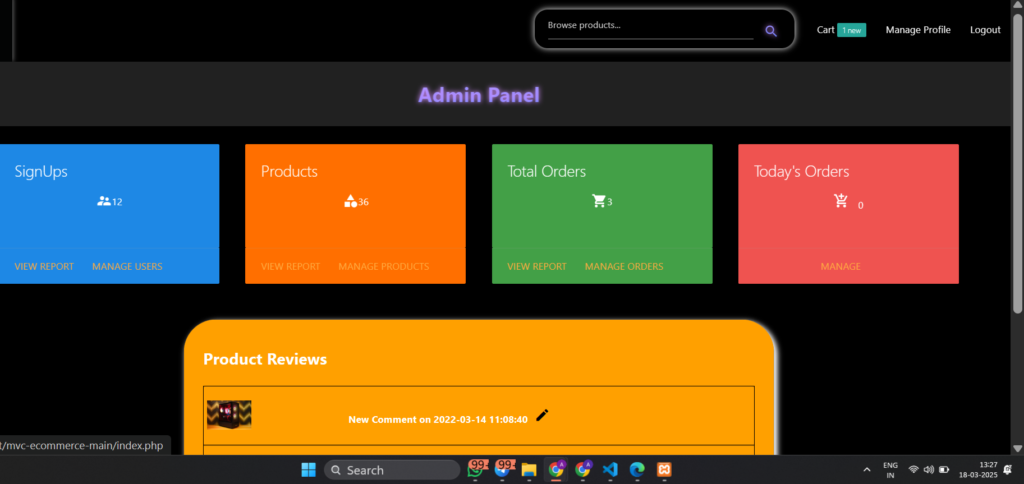The image size is (1024, 484).
Task: Click the 'SignUps' card title
Action: click(41, 171)
